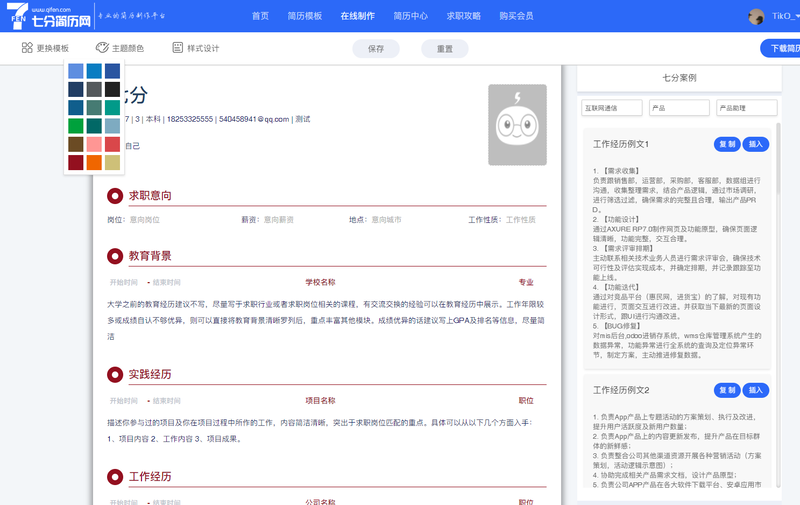Pick the pink color swatch
The width and height of the screenshot is (800, 505).
pyautogui.click(x=94, y=144)
